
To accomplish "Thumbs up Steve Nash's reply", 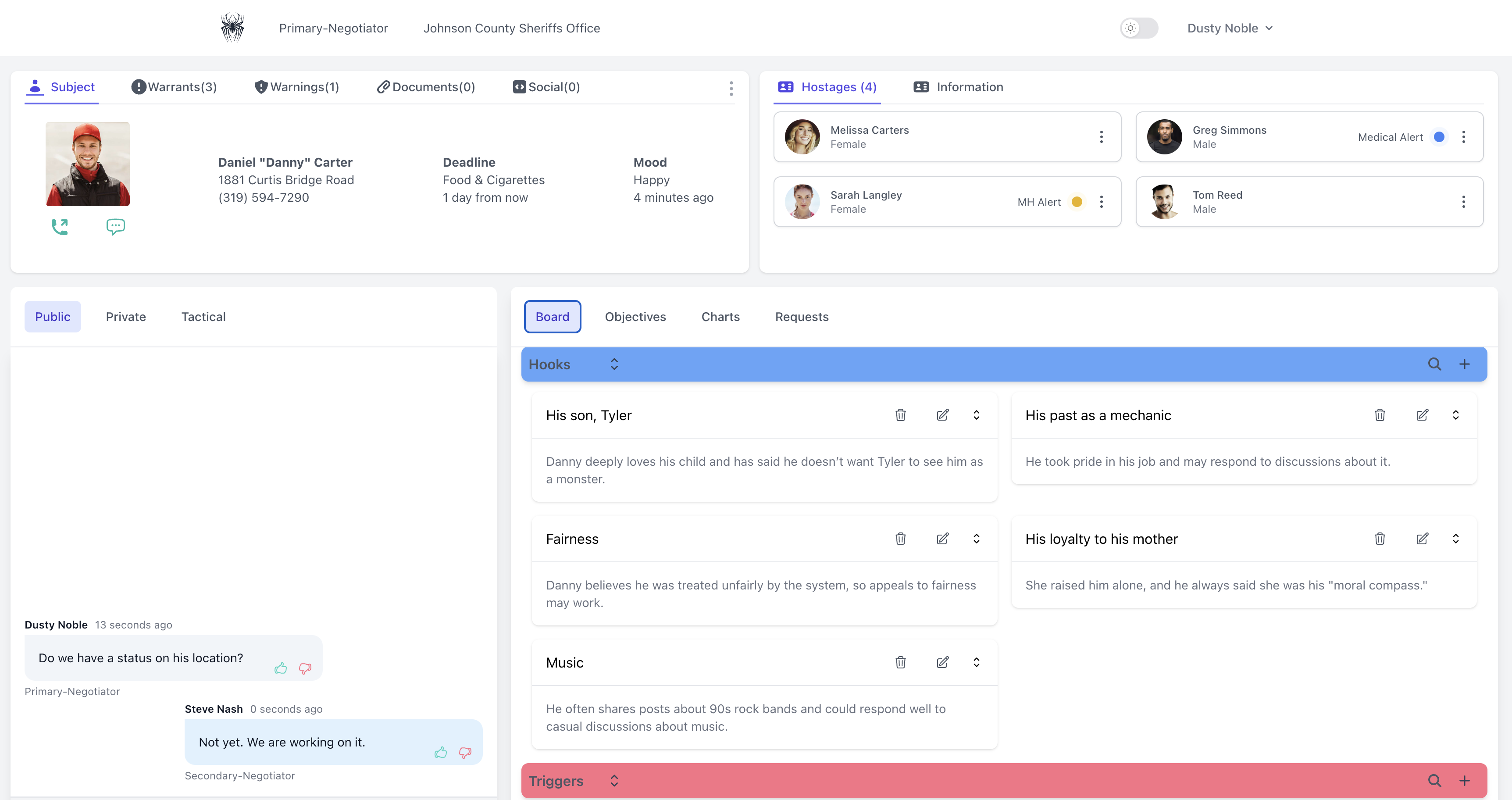I will click(441, 753).
